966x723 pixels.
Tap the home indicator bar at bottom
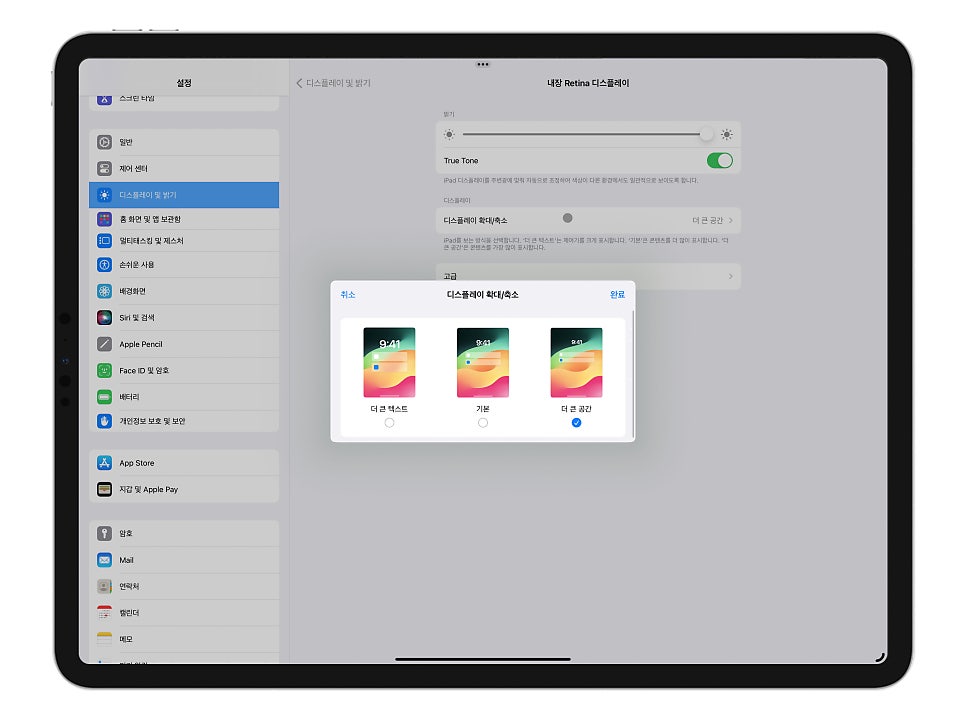pos(483,659)
